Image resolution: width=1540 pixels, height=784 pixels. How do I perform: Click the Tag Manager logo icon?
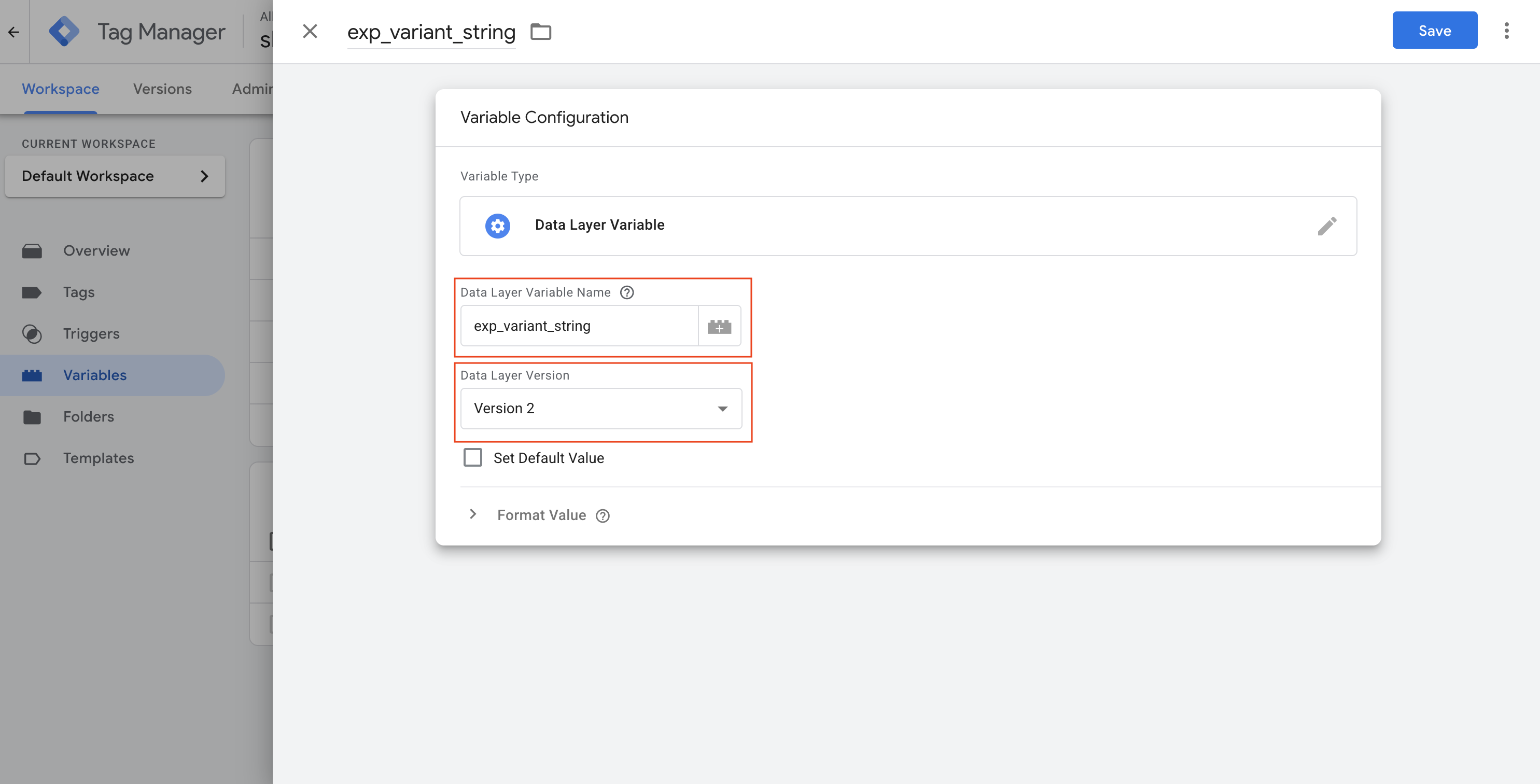click(x=63, y=31)
